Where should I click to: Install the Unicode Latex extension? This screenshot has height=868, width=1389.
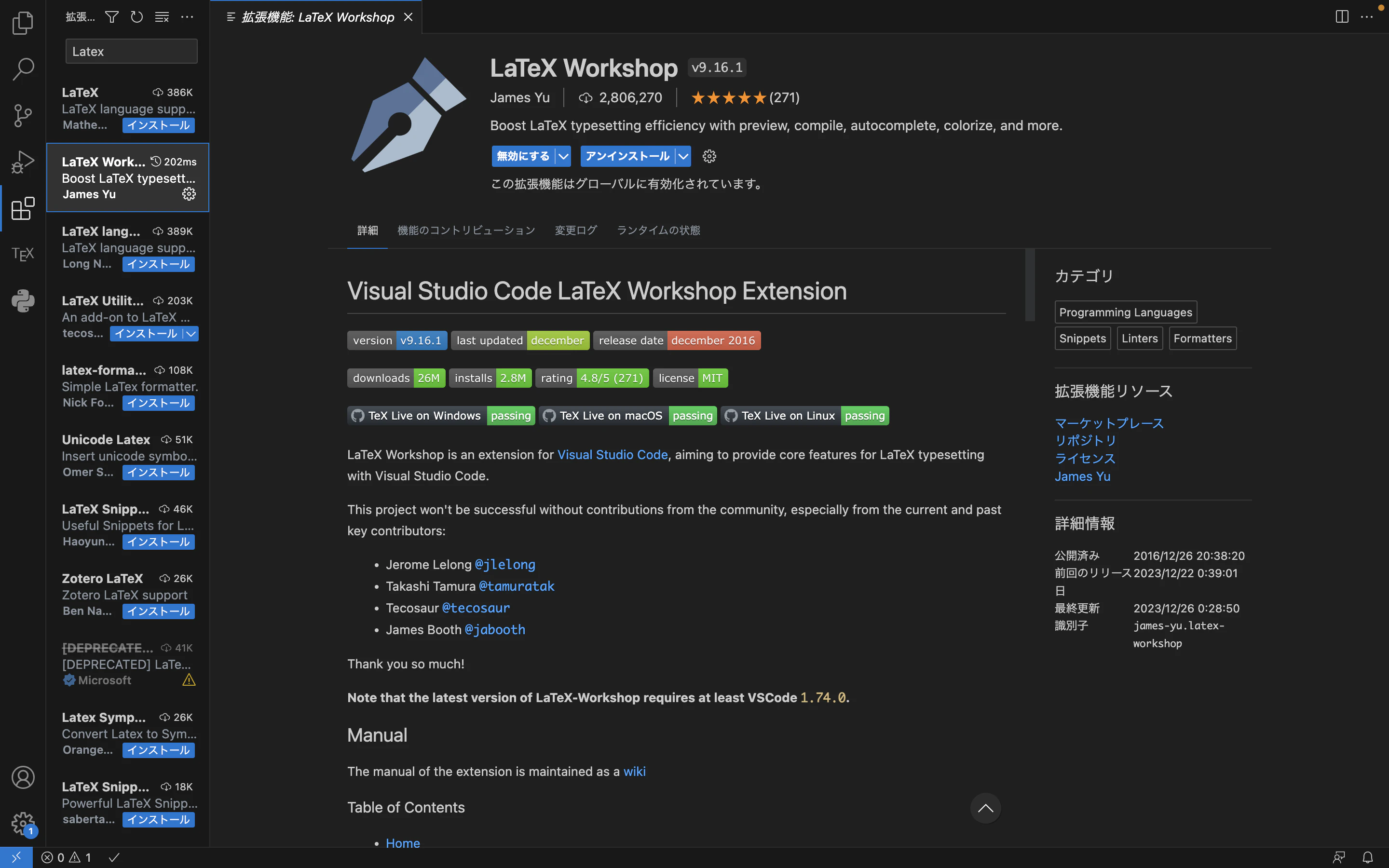click(158, 473)
